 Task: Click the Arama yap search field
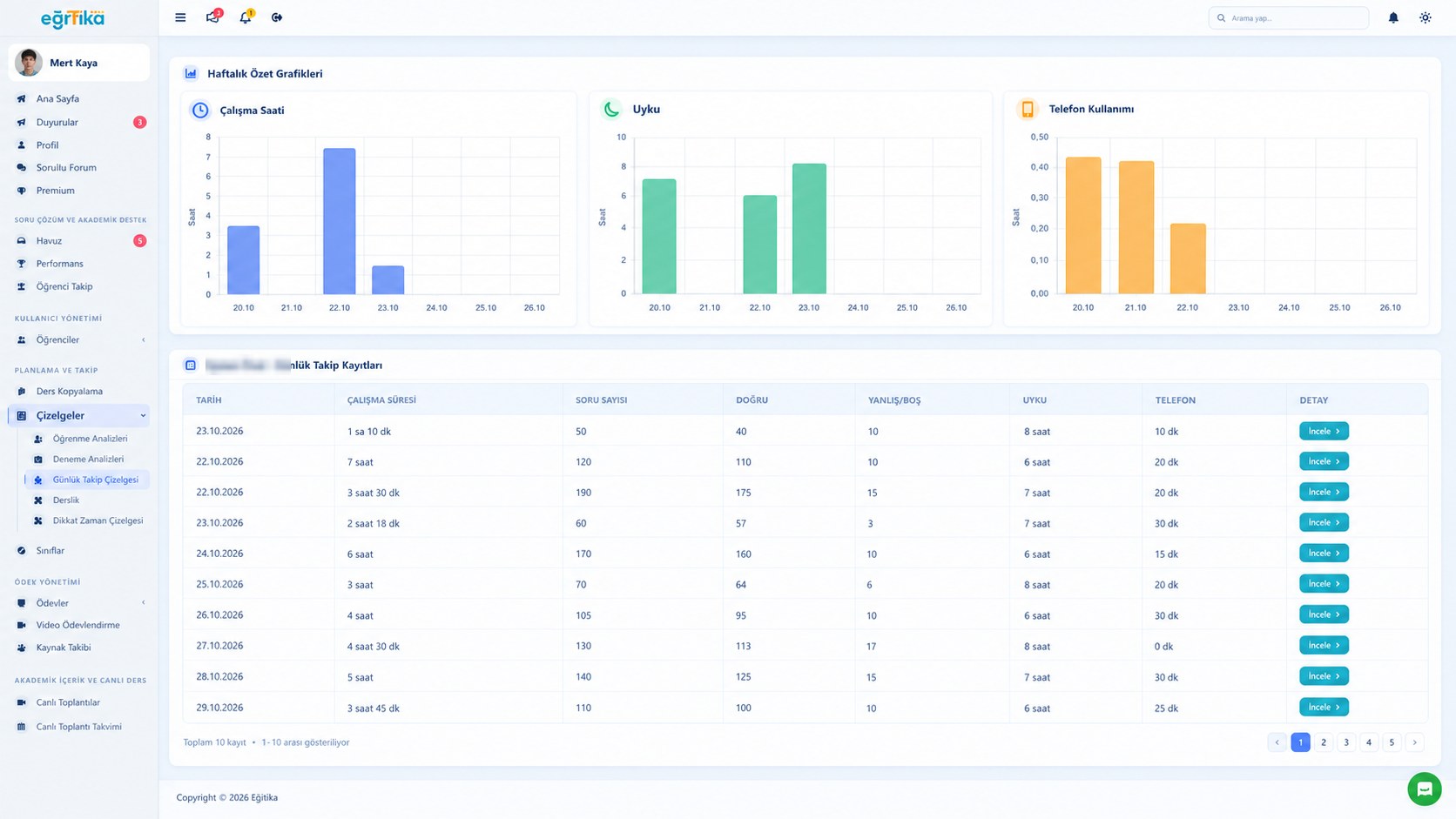[1288, 17]
